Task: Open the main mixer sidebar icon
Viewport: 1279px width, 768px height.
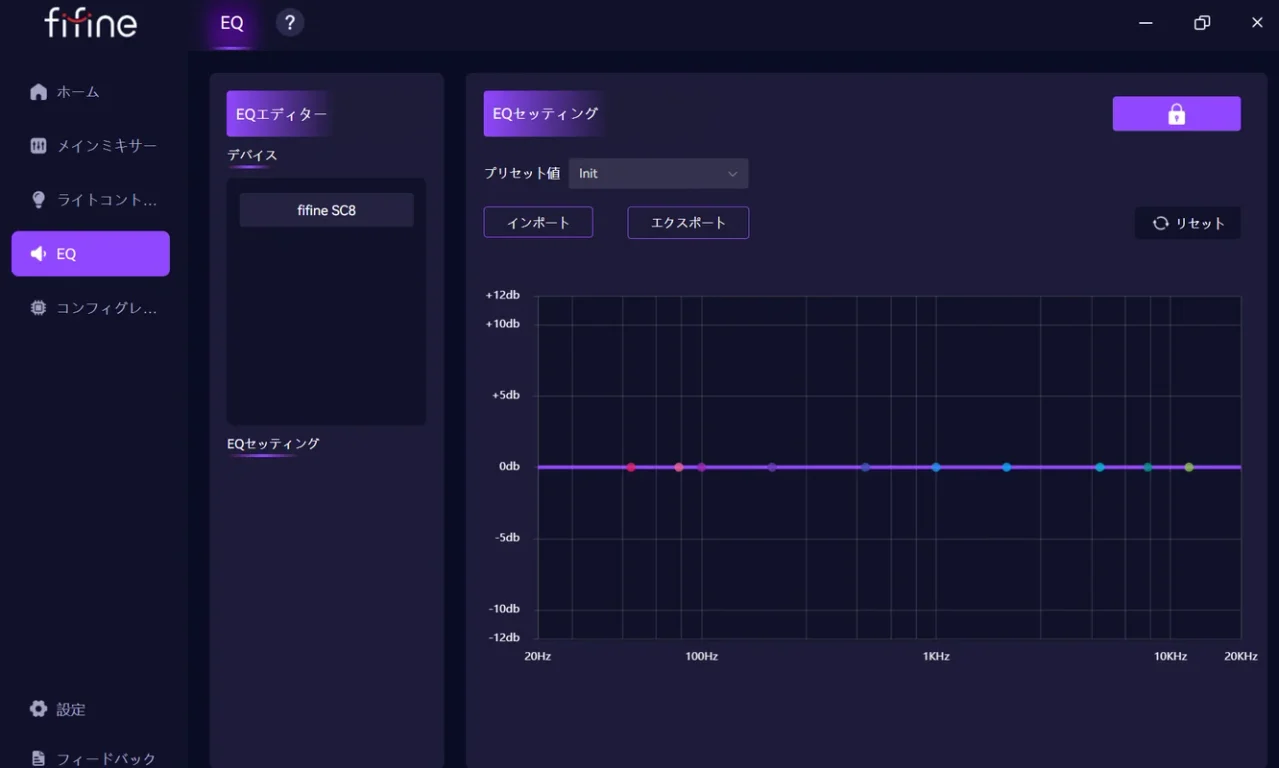Action: click(38, 146)
